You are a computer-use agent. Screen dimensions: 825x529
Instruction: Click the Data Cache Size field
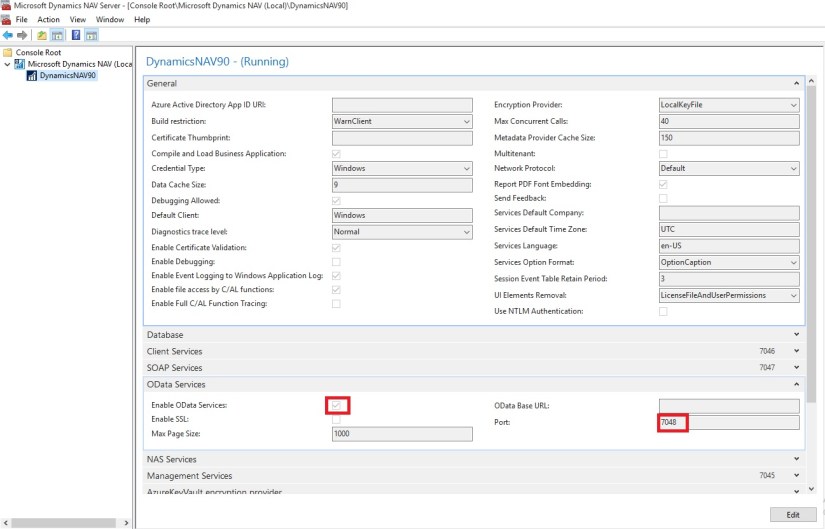tap(402, 185)
